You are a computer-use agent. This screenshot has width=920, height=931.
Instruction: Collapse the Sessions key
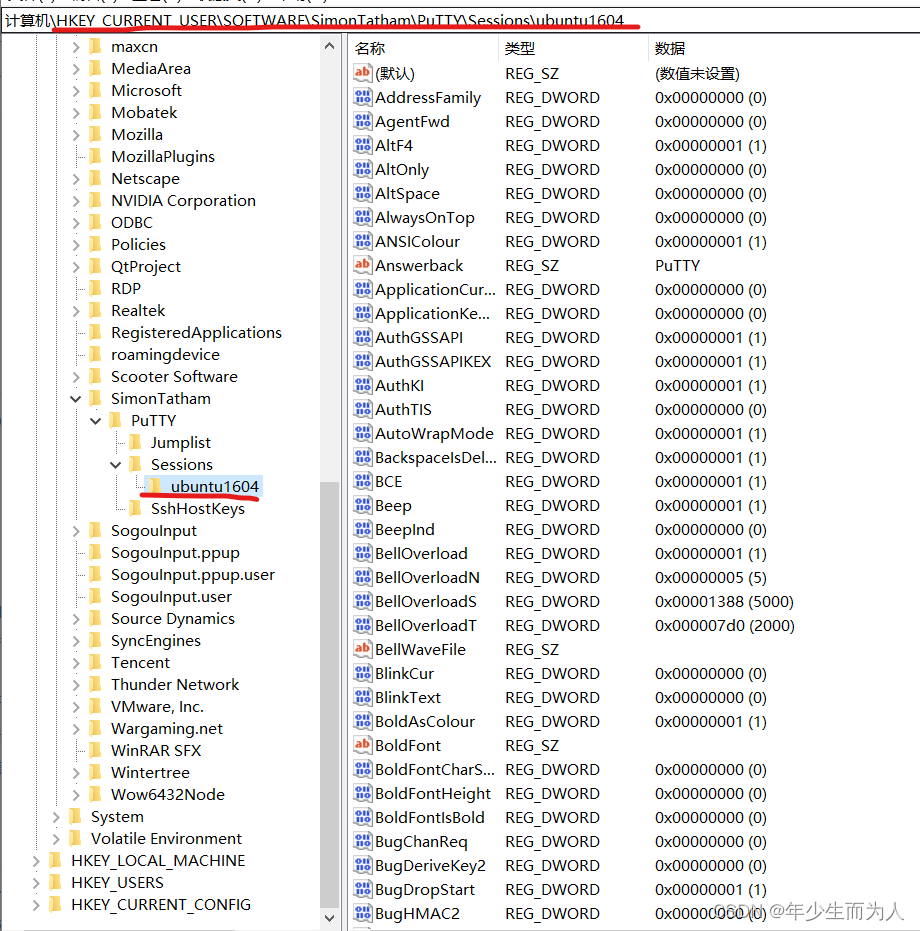tap(116, 464)
